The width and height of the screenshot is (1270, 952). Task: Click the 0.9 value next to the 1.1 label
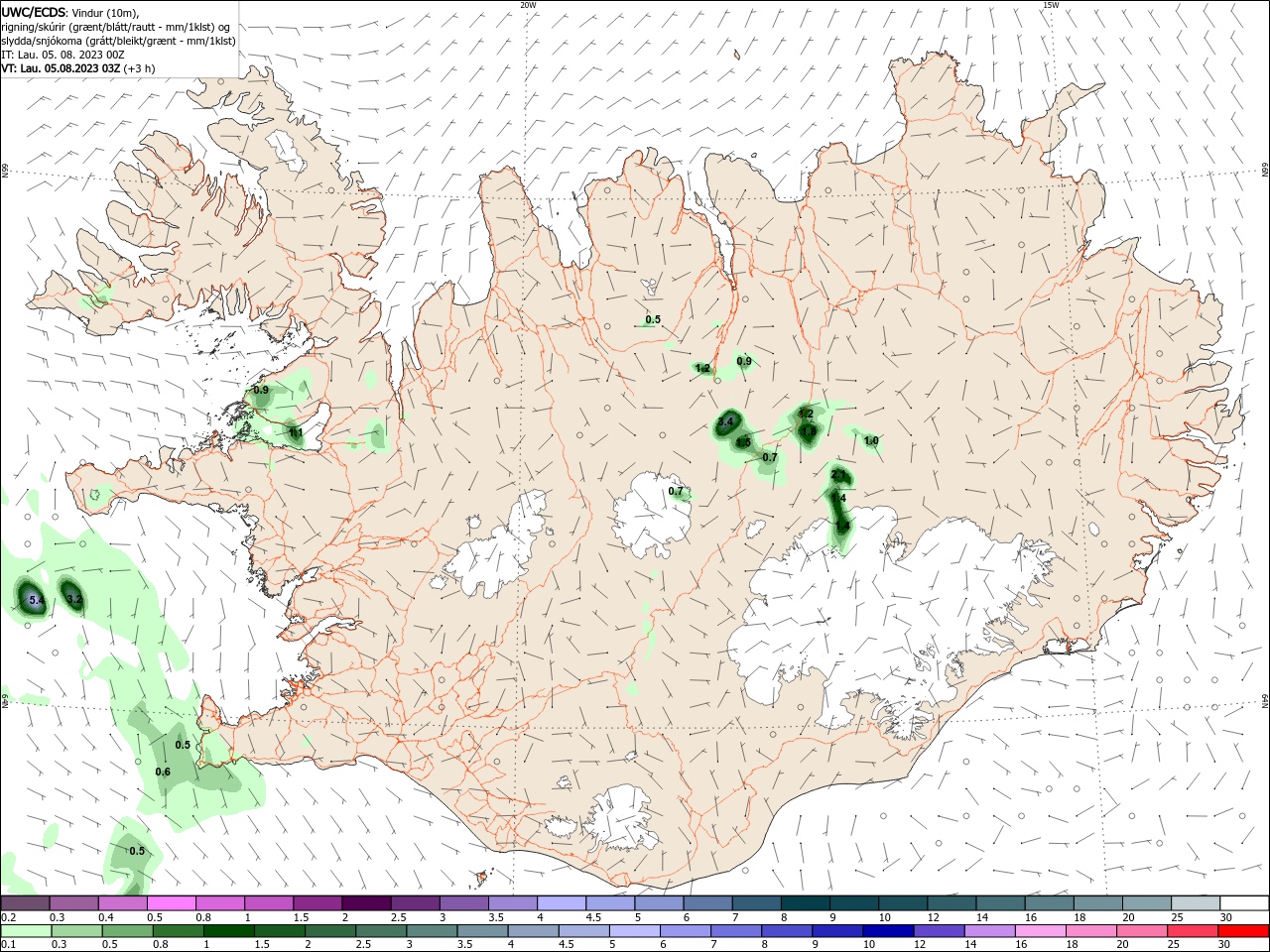pos(261,390)
